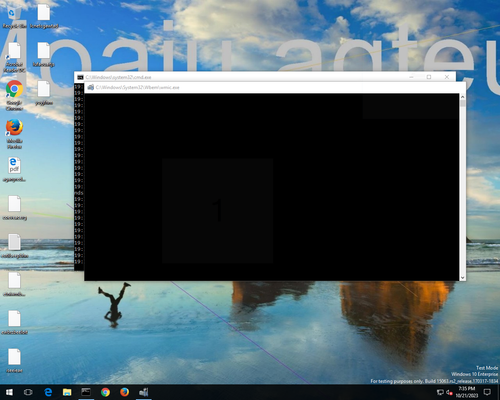Open cmd.exe window system menu icon

click(80, 77)
